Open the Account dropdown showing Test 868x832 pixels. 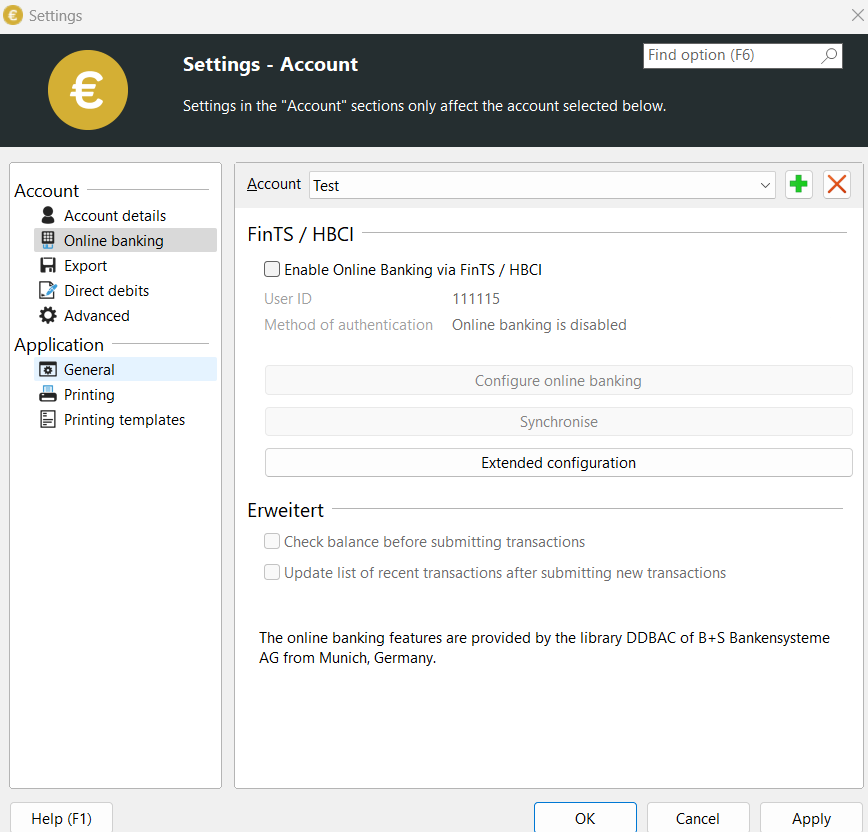pyautogui.click(x=542, y=185)
